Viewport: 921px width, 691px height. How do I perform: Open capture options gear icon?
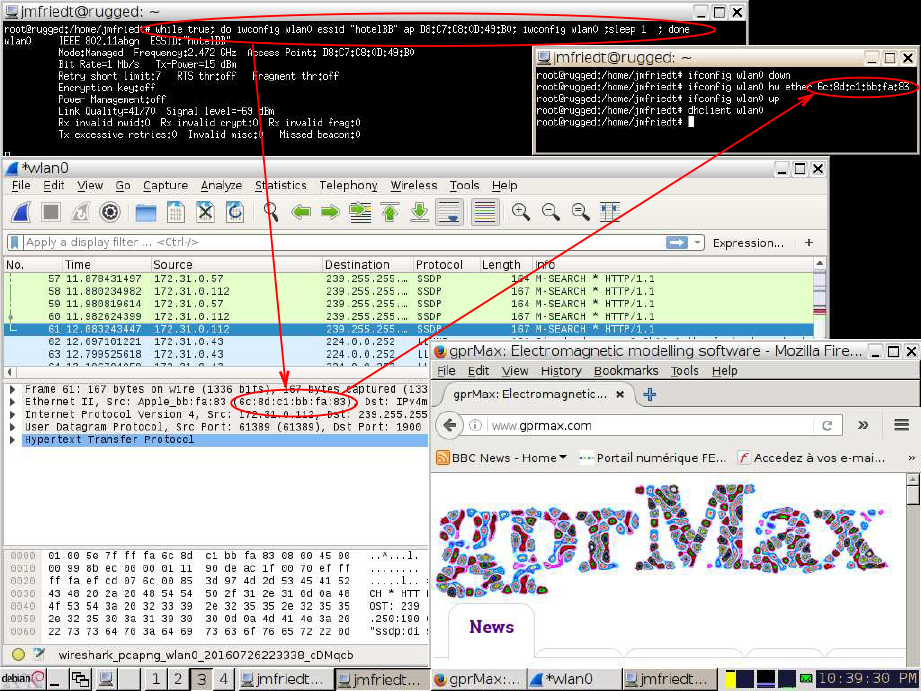(x=110, y=212)
